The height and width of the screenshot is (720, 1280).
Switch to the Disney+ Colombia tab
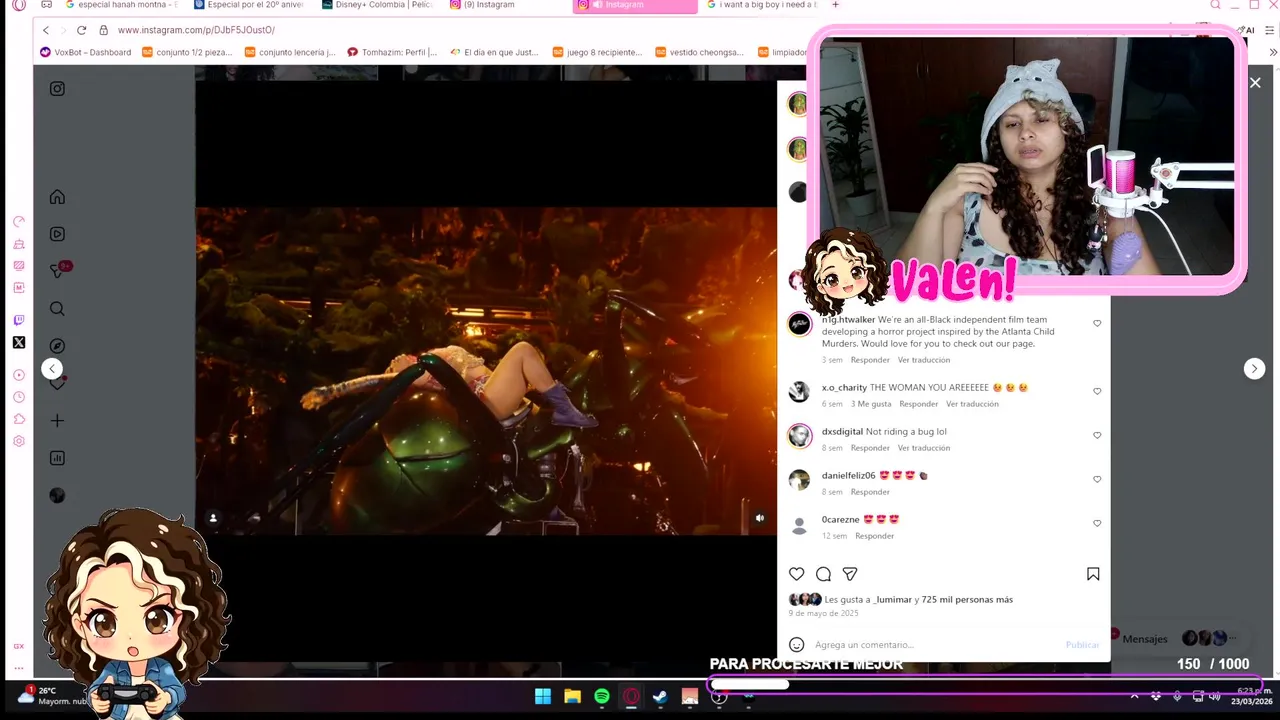tap(378, 5)
